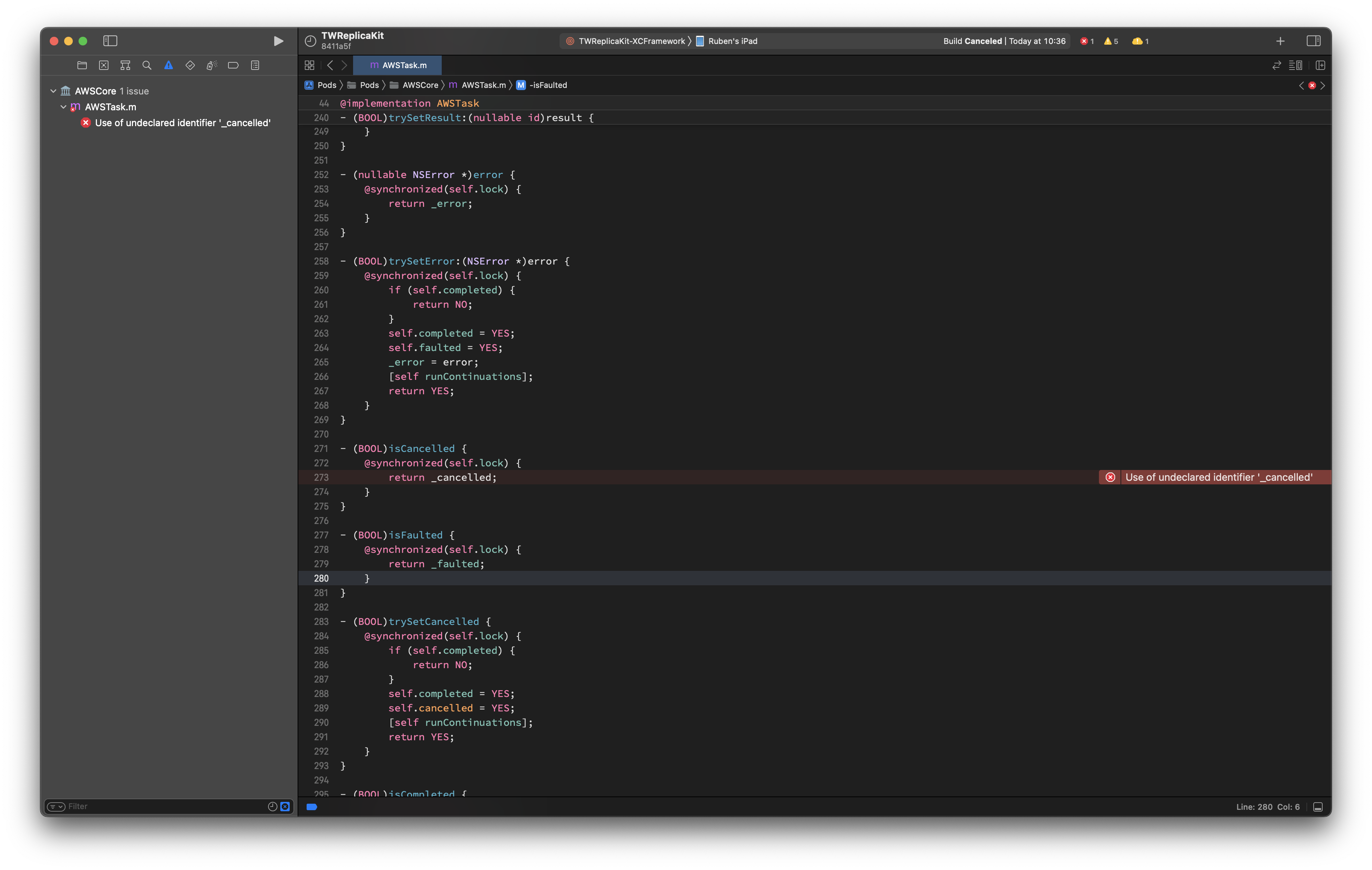Select the undeclared identifier '_cancelled' issue
This screenshot has width=1372, height=870.
coord(182,123)
